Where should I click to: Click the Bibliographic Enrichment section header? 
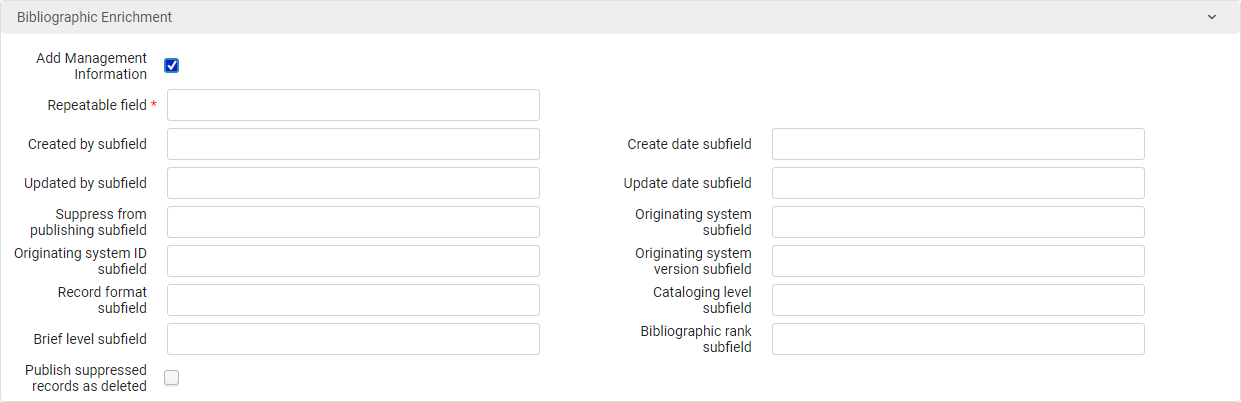point(95,17)
